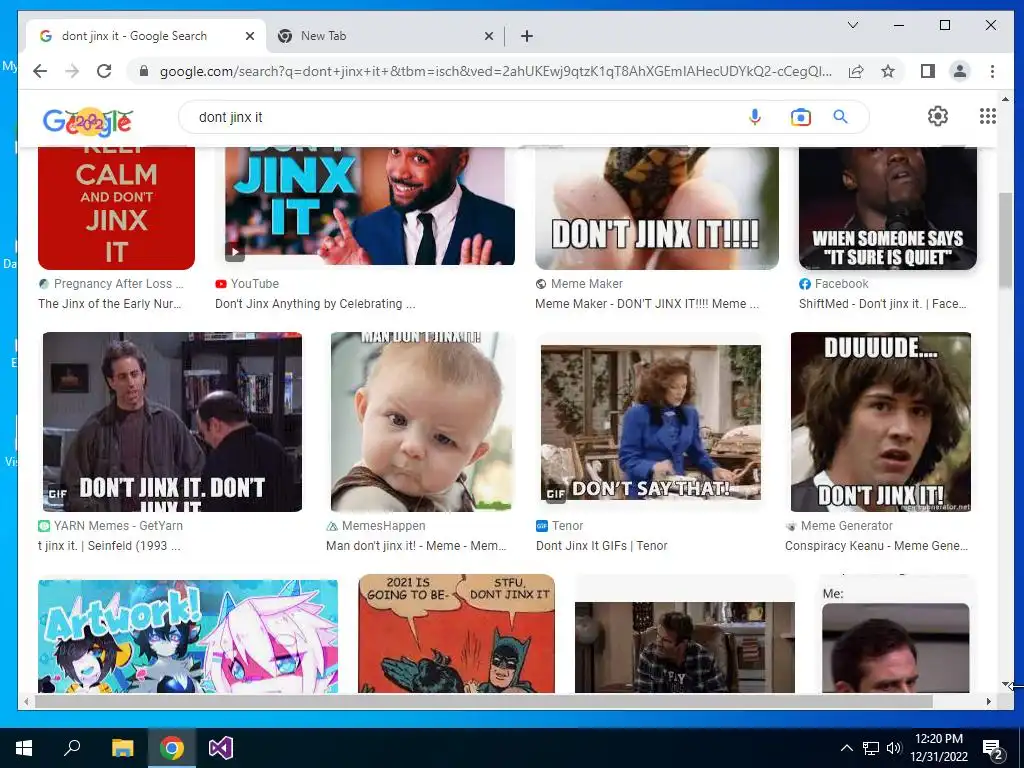Click the address bar URL
Viewport: 1024px width, 768px height.
click(496, 71)
